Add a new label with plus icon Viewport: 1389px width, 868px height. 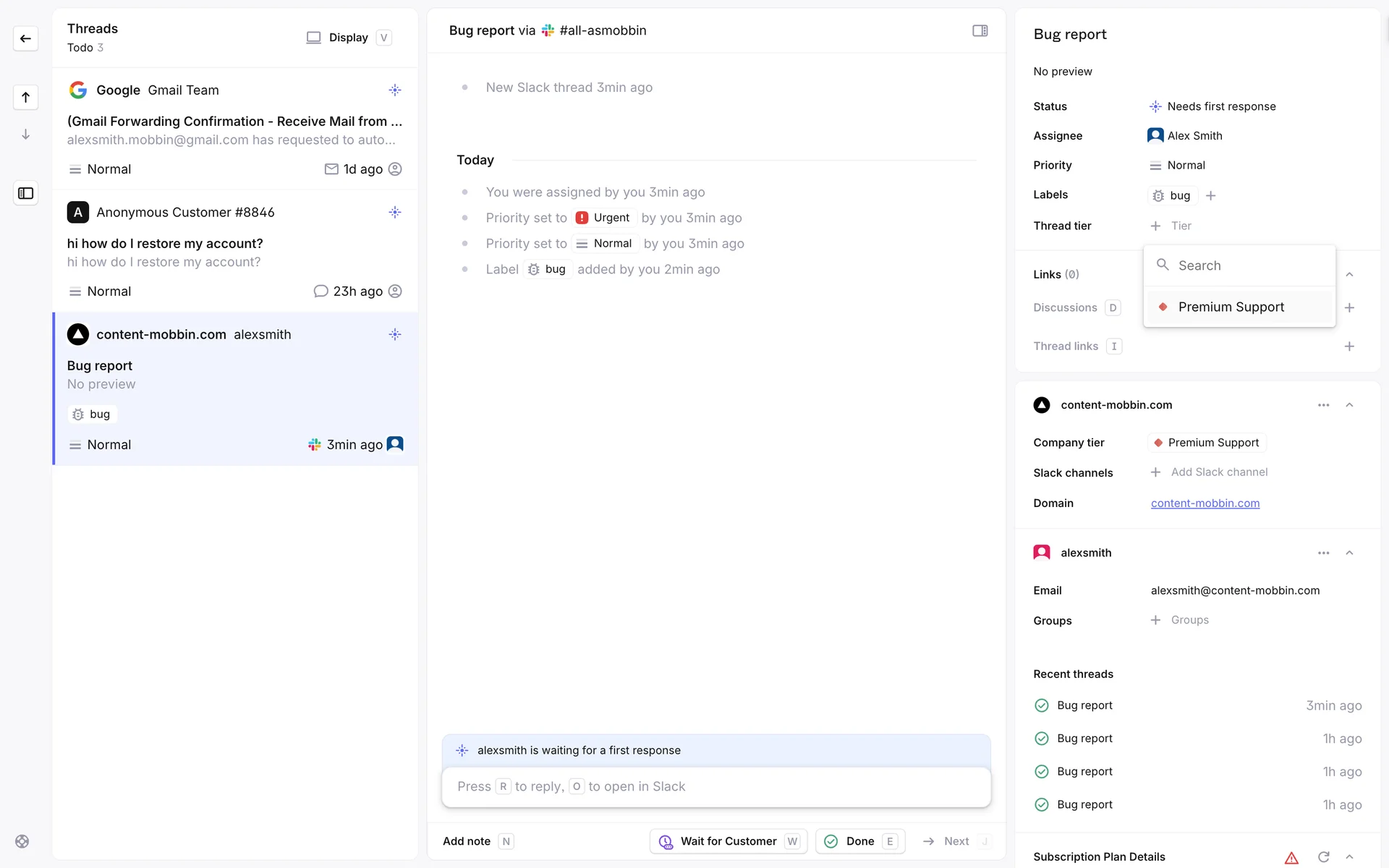point(1210,195)
